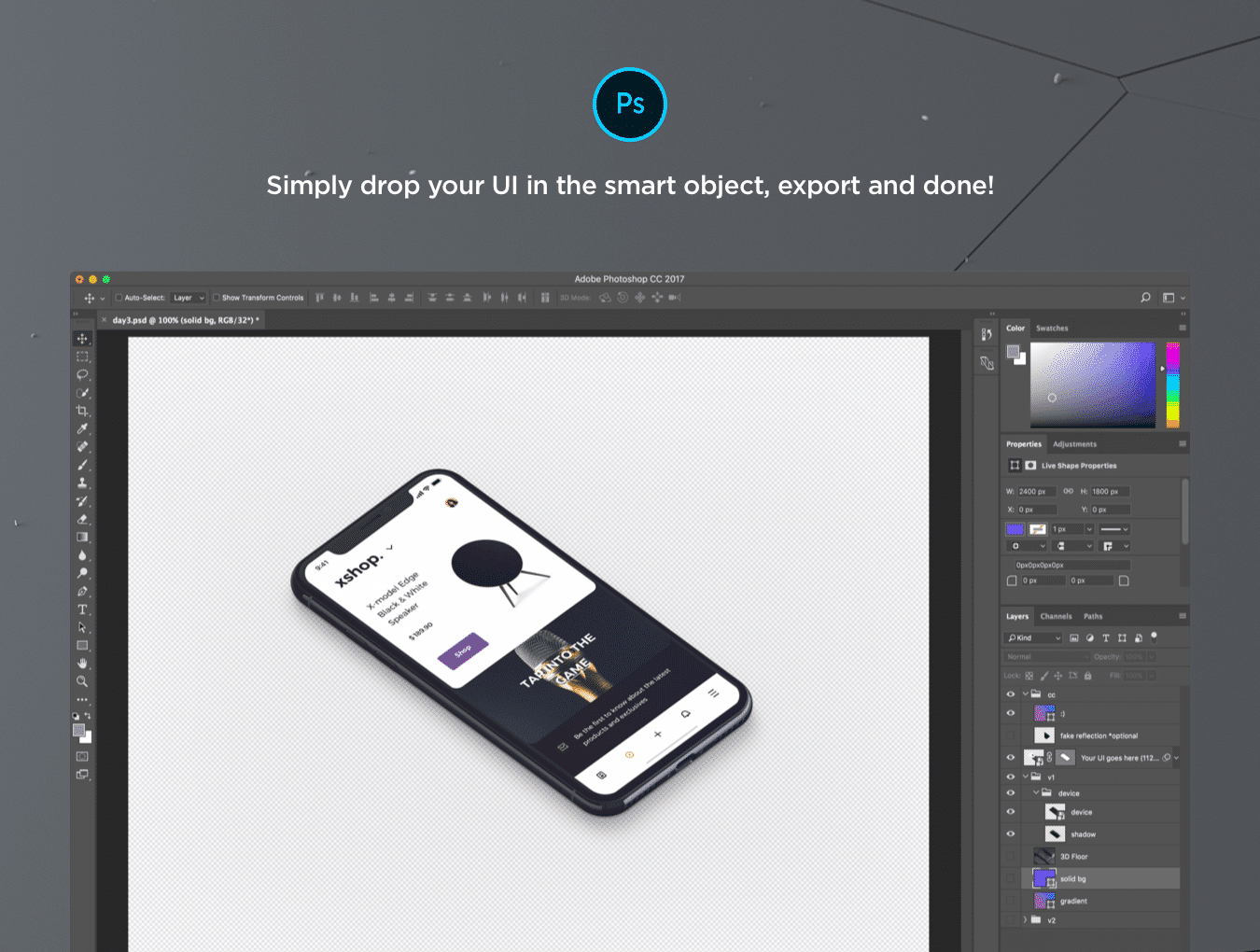Collapse the cc layer group
This screenshot has width=1260, height=952.
(1025, 694)
